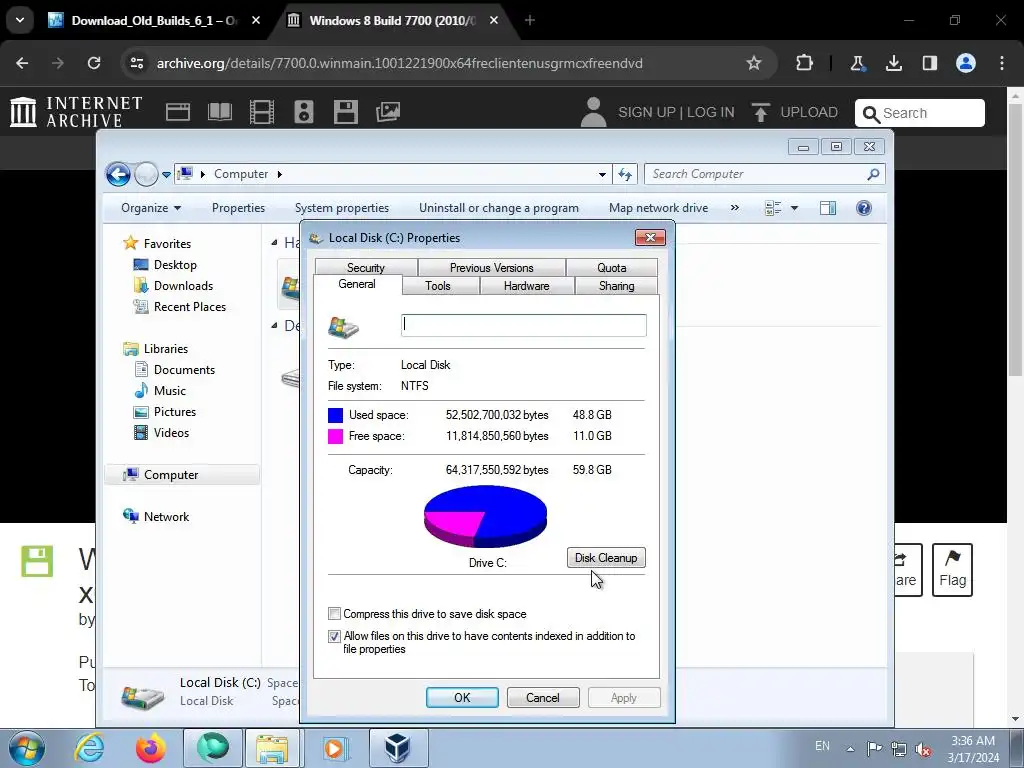Focus the drive label text field

click(524, 325)
